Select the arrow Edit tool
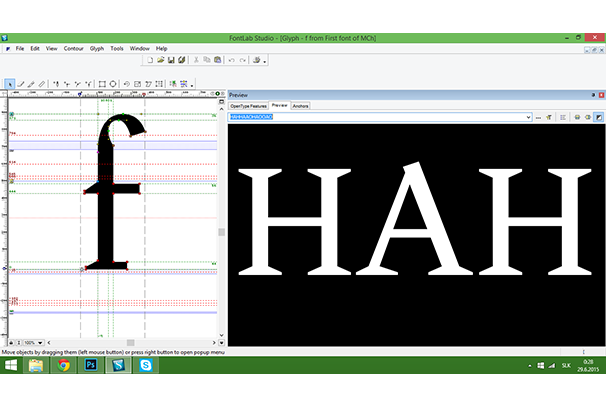 click(x=10, y=84)
